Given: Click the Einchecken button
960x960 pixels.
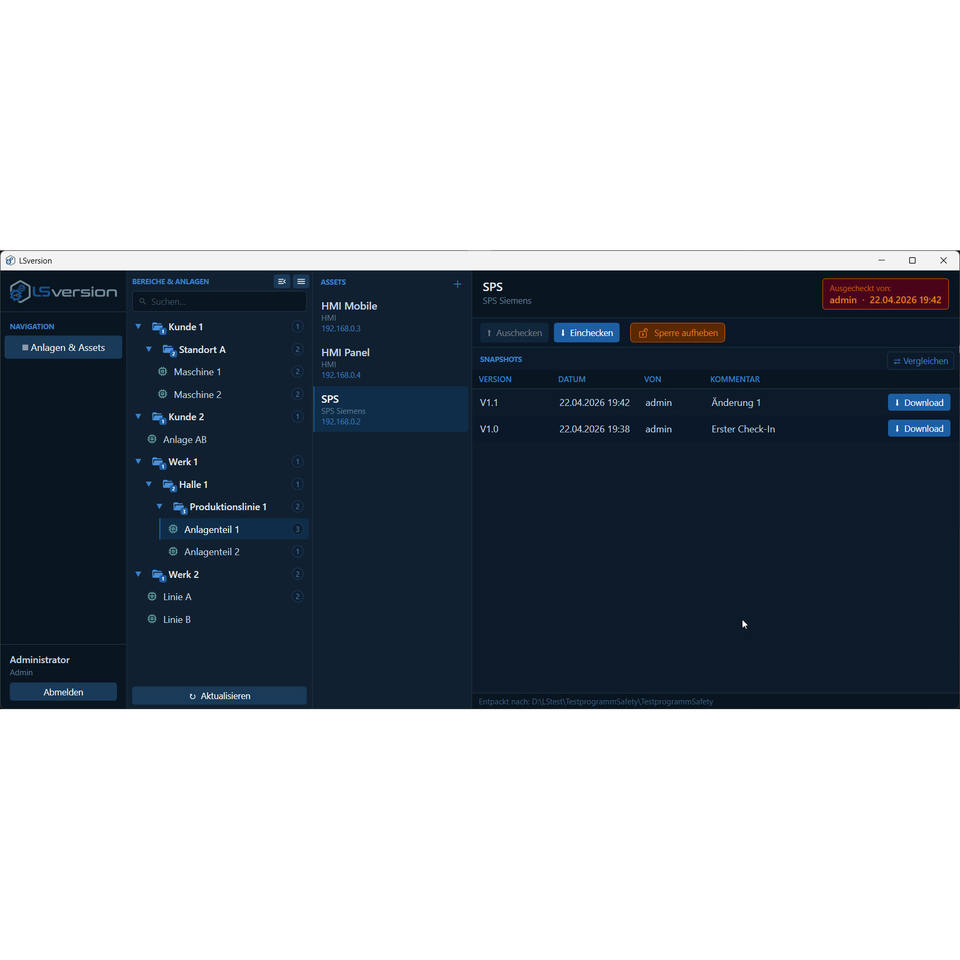Looking at the screenshot, I should (587, 332).
